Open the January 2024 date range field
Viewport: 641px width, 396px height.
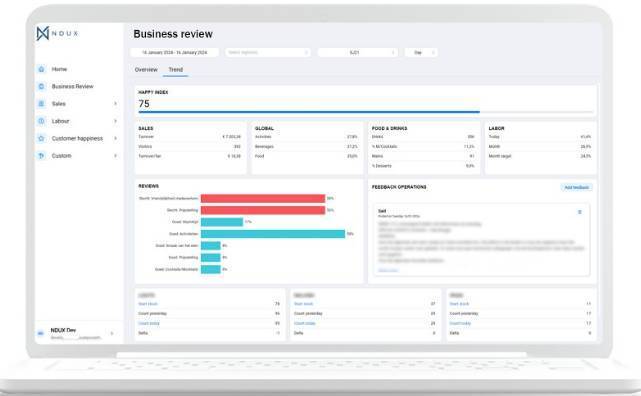pyautogui.click(x=175, y=52)
